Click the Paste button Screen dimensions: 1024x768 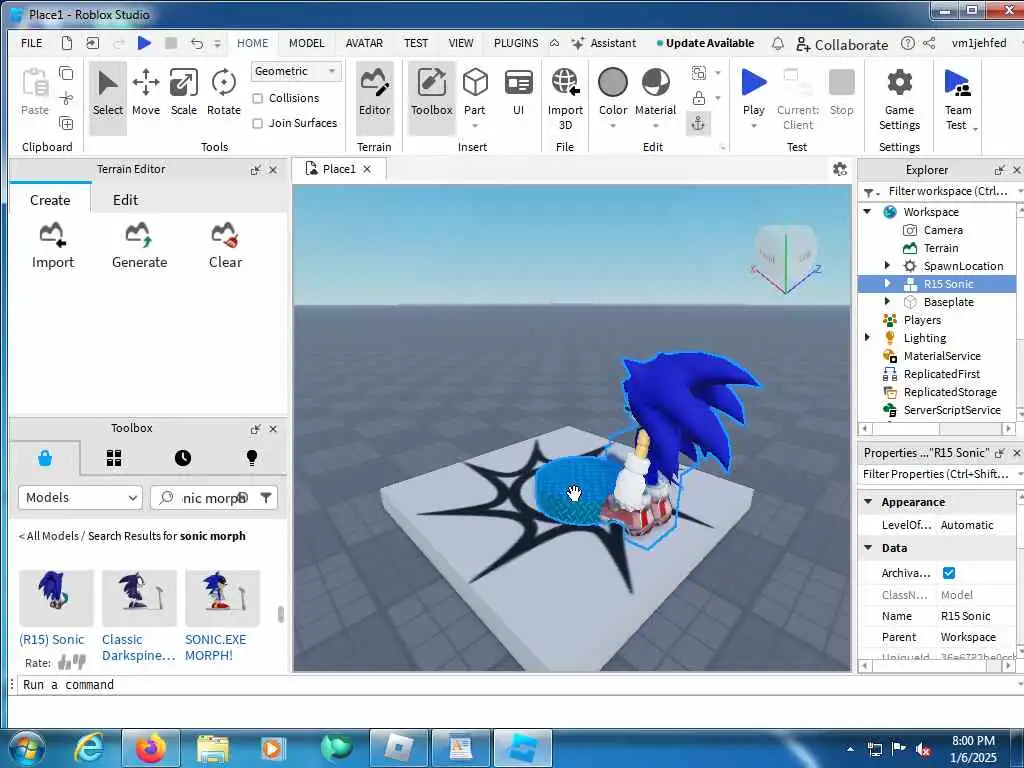coord(35,92)
